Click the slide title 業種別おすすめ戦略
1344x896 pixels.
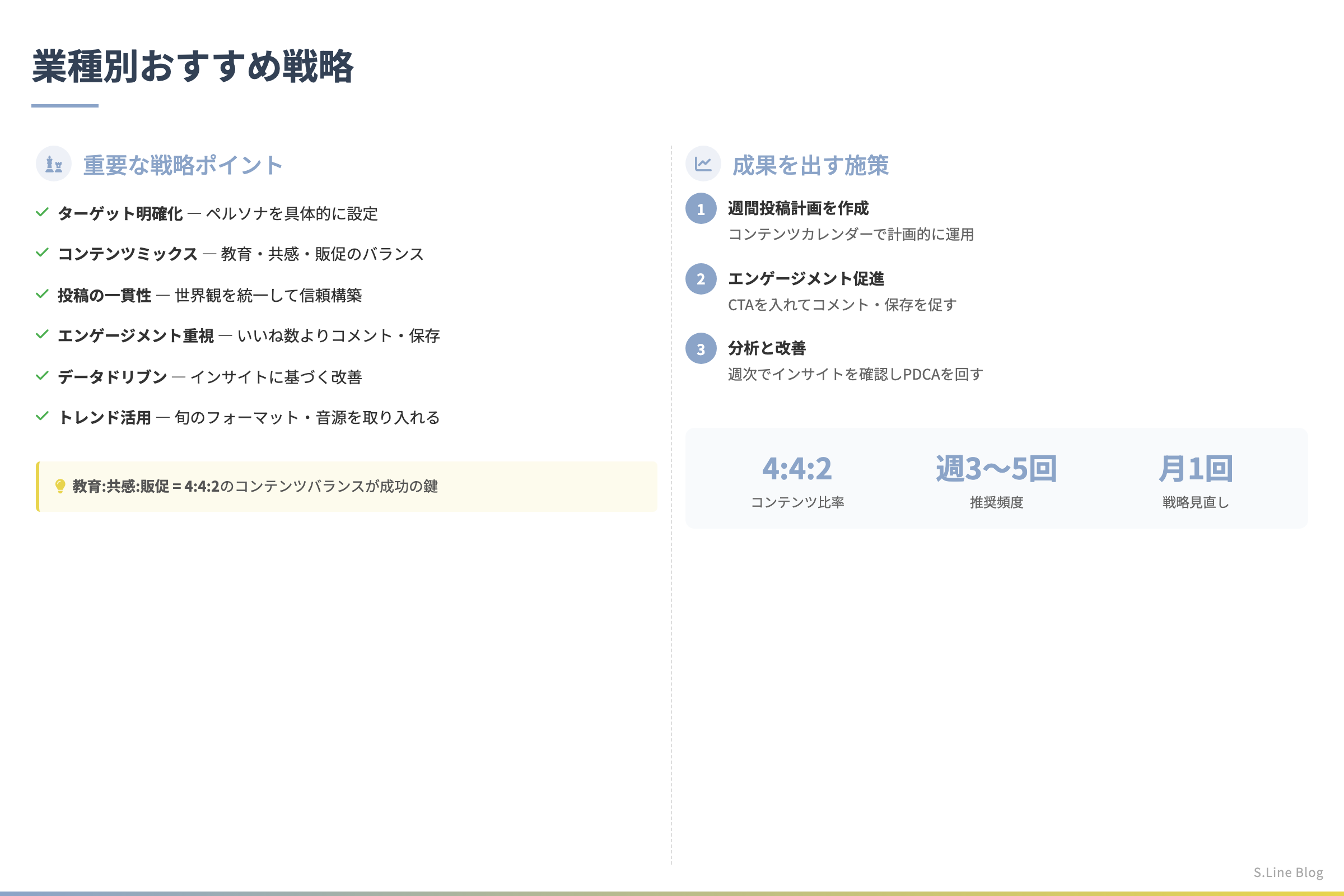tap(193, 66)
